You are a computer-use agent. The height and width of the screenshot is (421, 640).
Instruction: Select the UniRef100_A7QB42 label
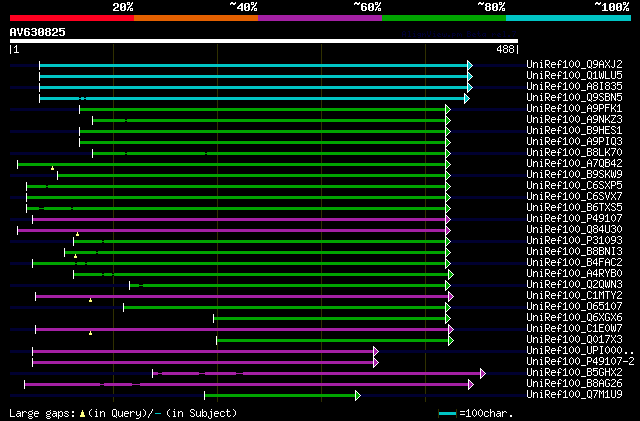click(574, 163)
